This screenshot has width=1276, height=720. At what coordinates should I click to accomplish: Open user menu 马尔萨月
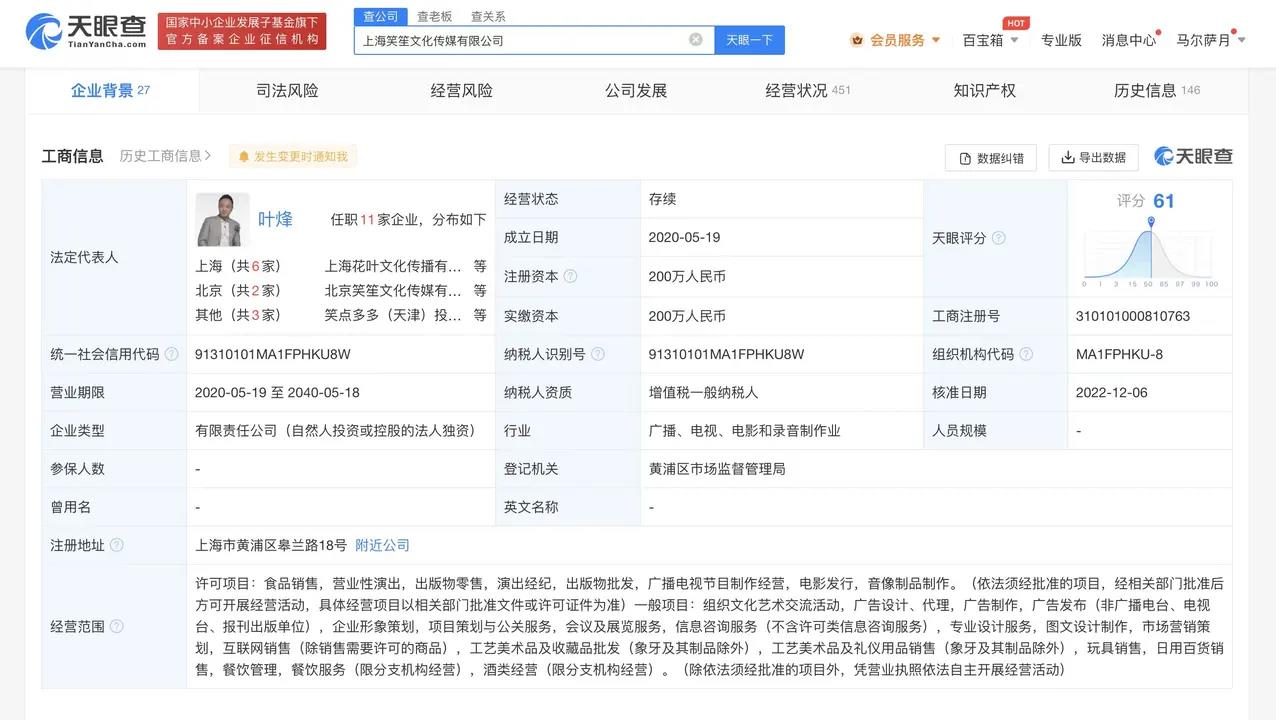tap(1210, 40)
